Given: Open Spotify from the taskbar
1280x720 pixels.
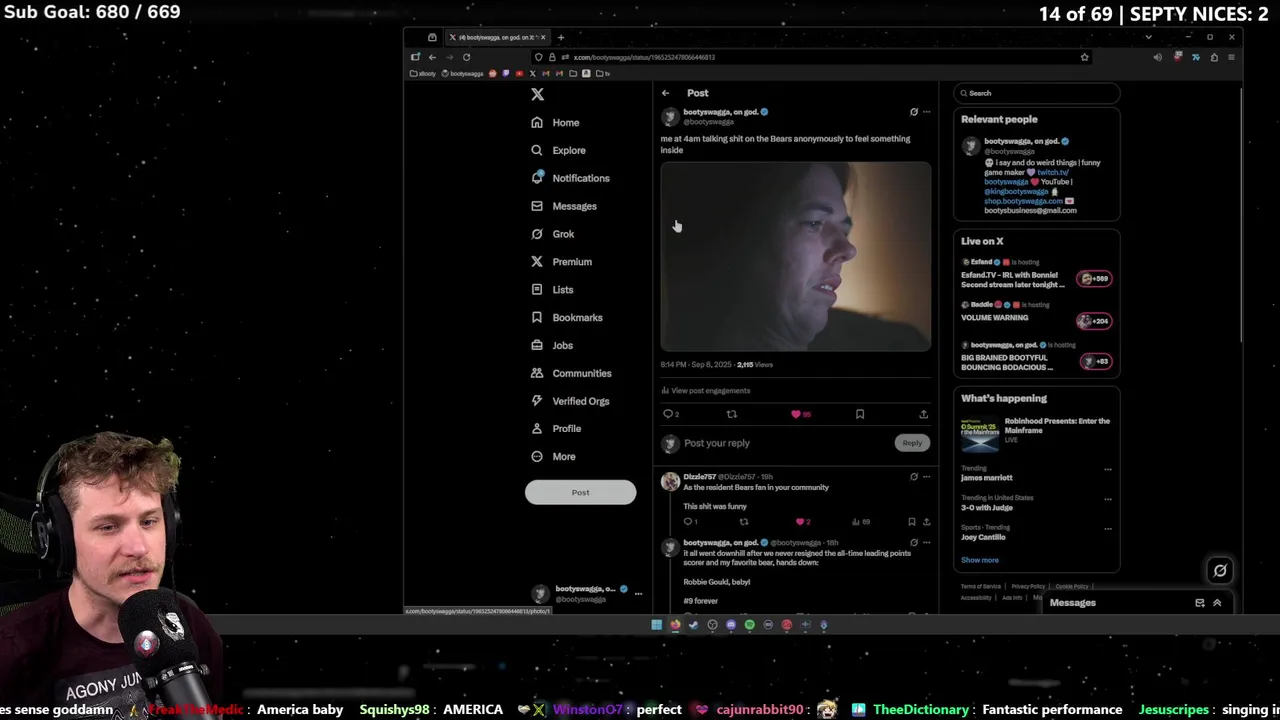Looking at the screenshot, I should tap(749, 625).
